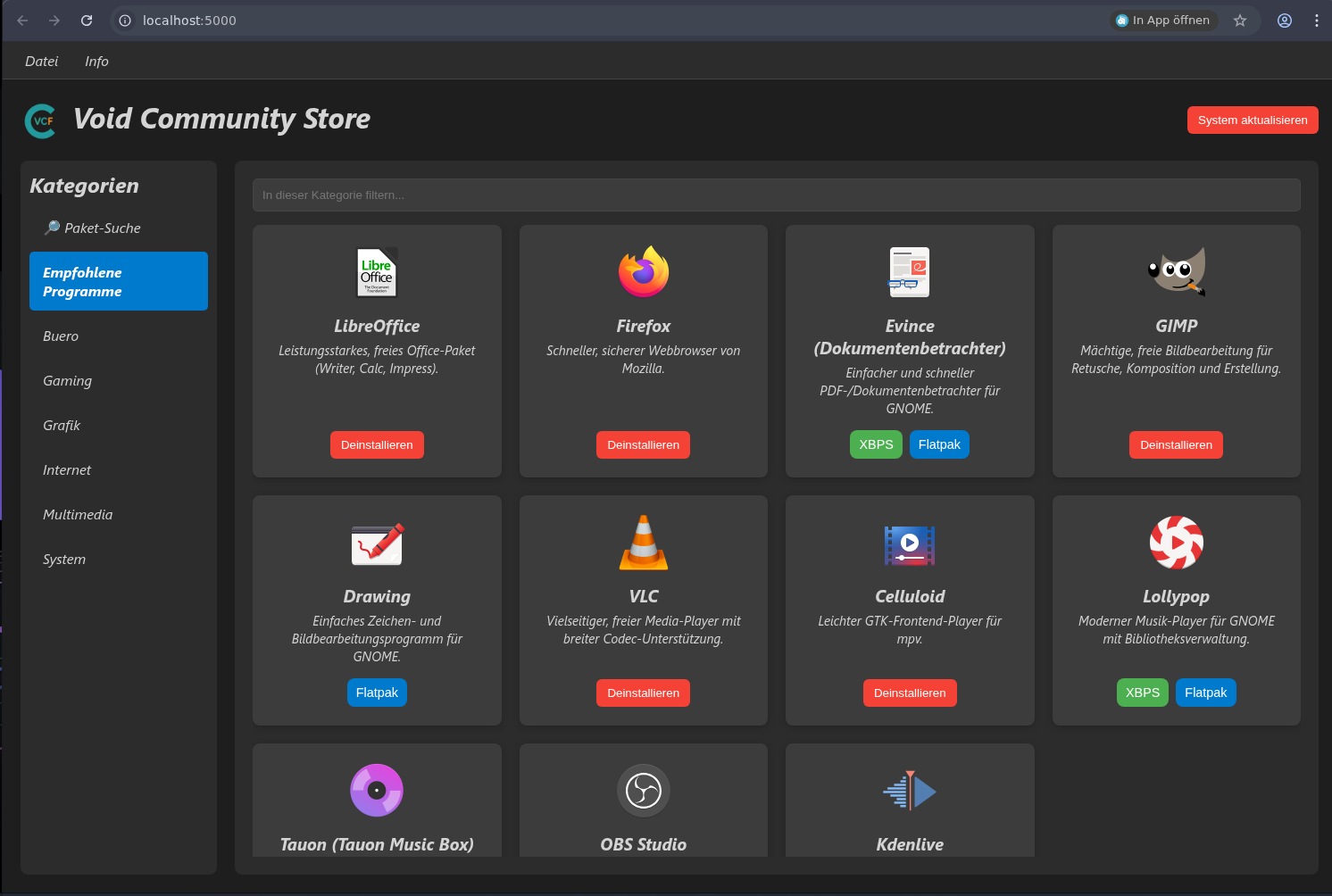Click the Lollypop app icon
The width and height of the screenshot is (1332, 896).
[x=1176, y=543]
